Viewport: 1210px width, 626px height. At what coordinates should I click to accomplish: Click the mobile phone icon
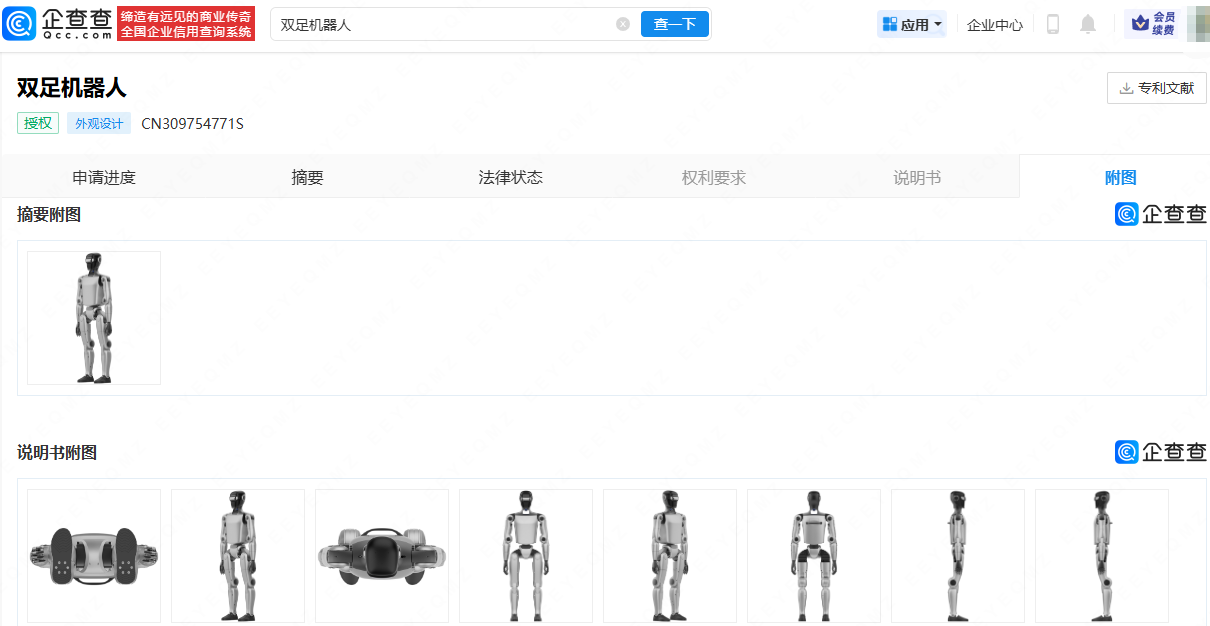click(x=1052, y=24)
